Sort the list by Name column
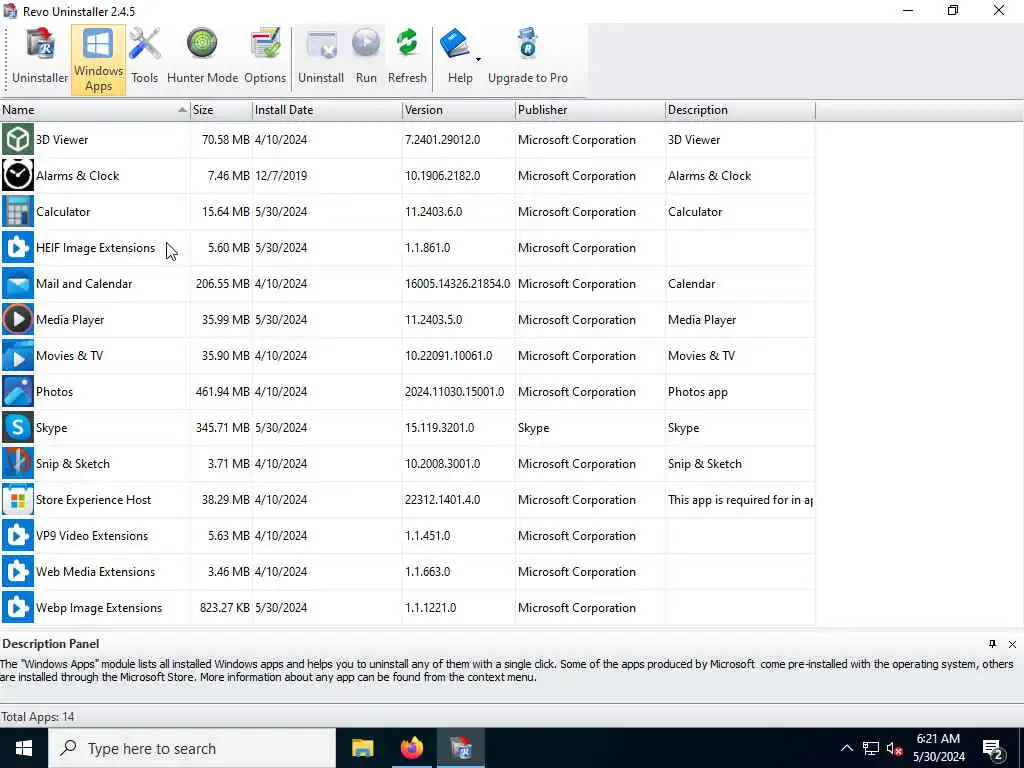The height and width of the screenshot is (768, 1024). tap(95, 110)
